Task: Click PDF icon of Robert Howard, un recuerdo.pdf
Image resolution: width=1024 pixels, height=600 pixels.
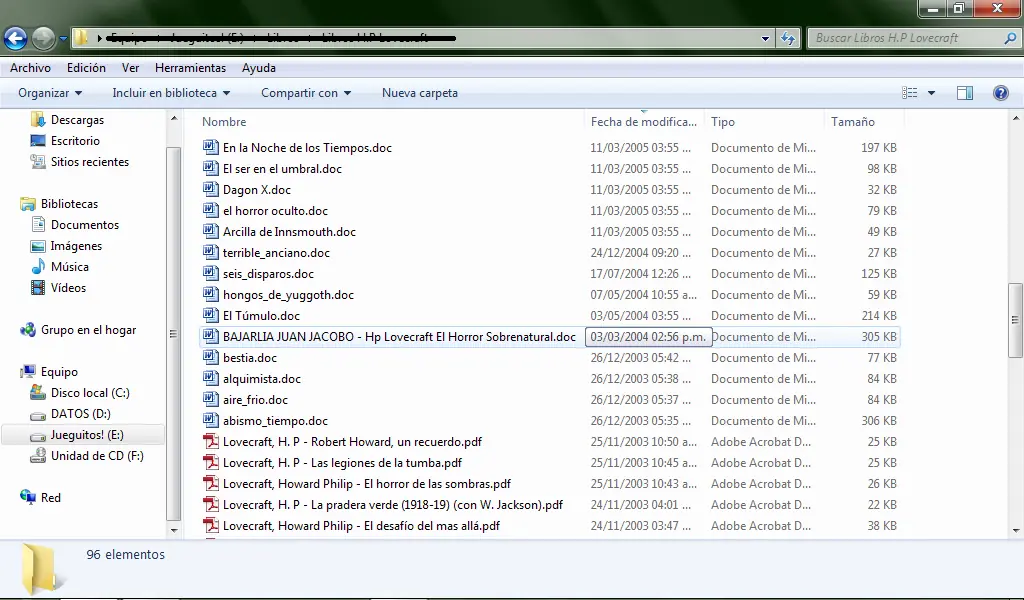Action: point(210,441)
